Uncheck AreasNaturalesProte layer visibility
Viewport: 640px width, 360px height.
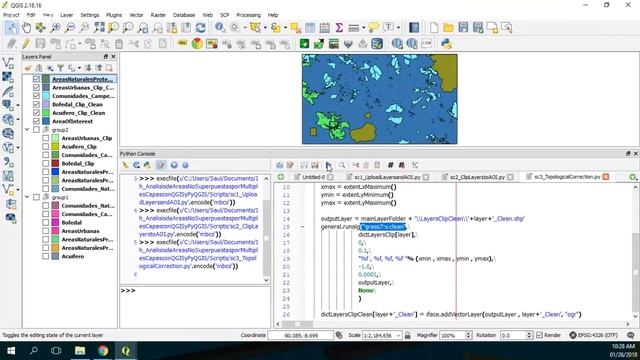tap(36, 79)
